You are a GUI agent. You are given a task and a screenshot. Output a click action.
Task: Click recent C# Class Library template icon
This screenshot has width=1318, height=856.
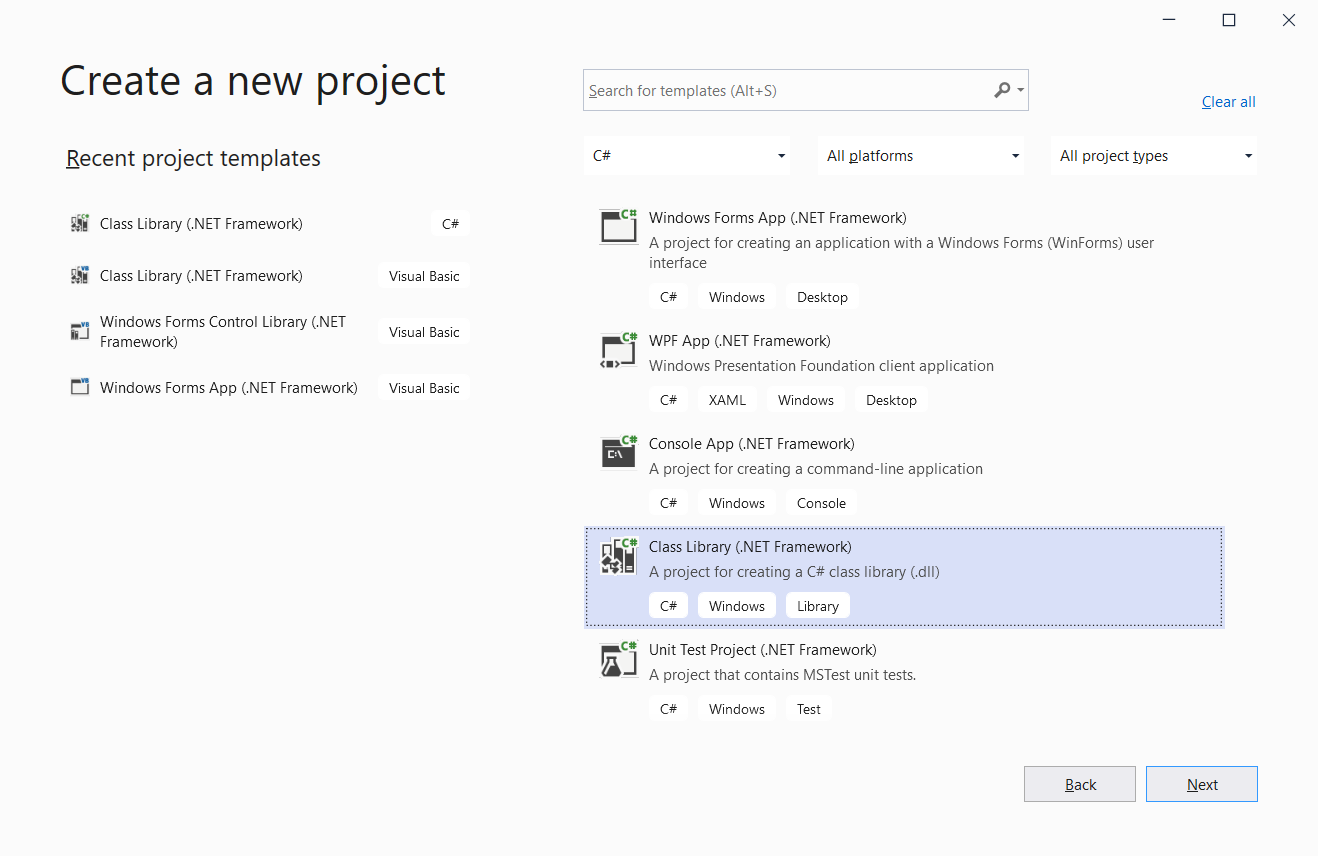[x=80, y=224]
